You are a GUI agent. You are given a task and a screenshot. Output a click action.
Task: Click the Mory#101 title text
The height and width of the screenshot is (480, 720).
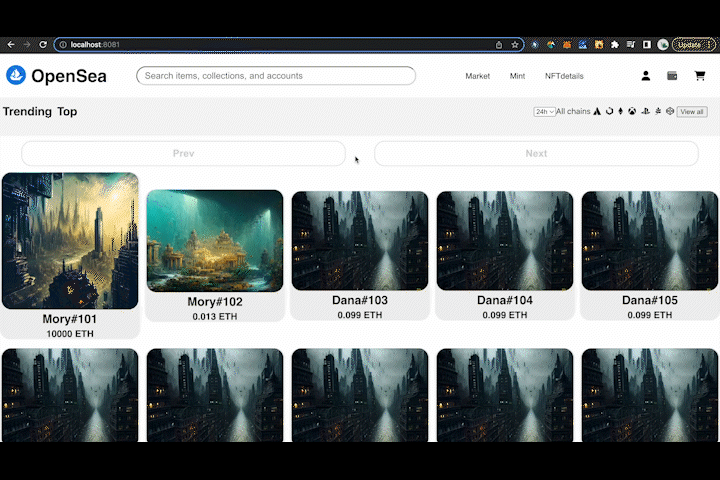[69, 319]
